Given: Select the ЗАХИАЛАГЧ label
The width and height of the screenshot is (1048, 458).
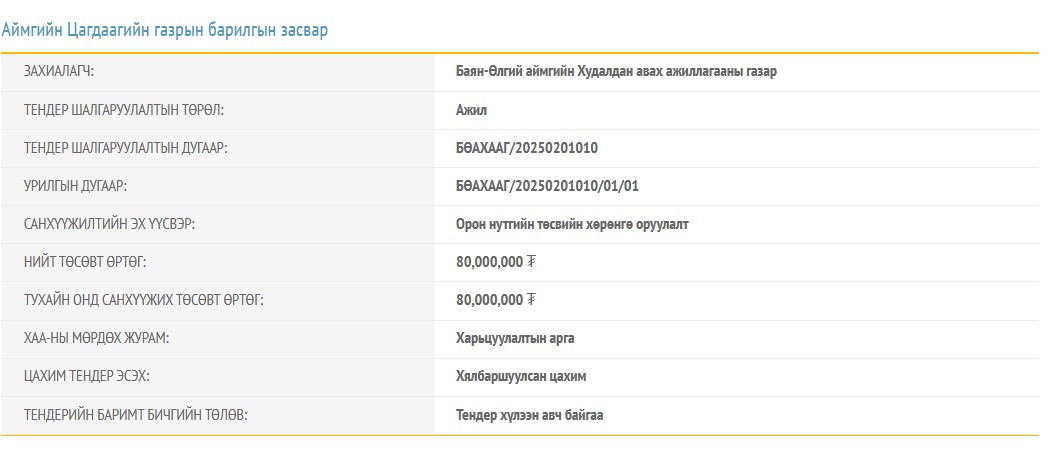Looking at the screenshot, I should coord(66,72).
